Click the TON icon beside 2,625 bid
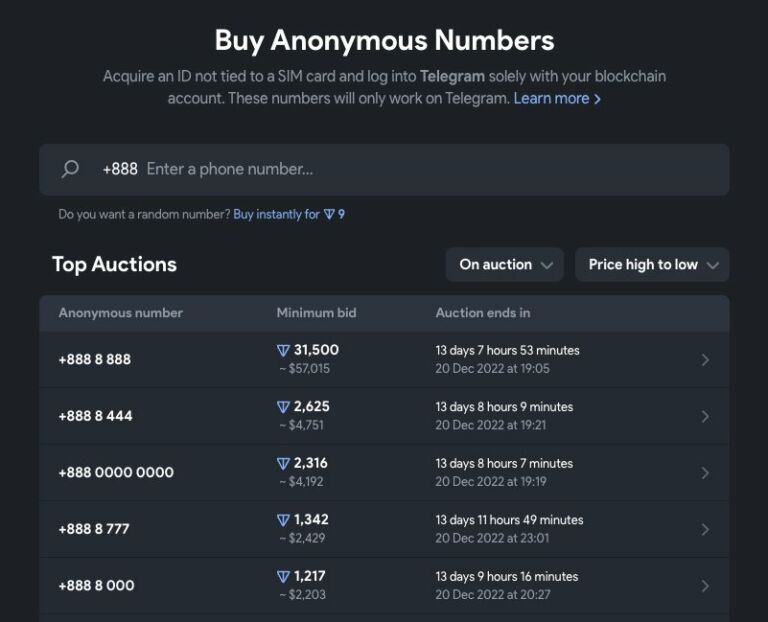The image size is (768, 622). pos(283,407)
